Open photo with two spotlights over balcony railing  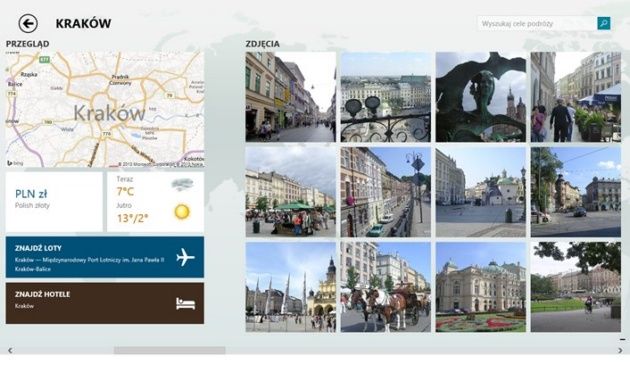coord(386,97)
